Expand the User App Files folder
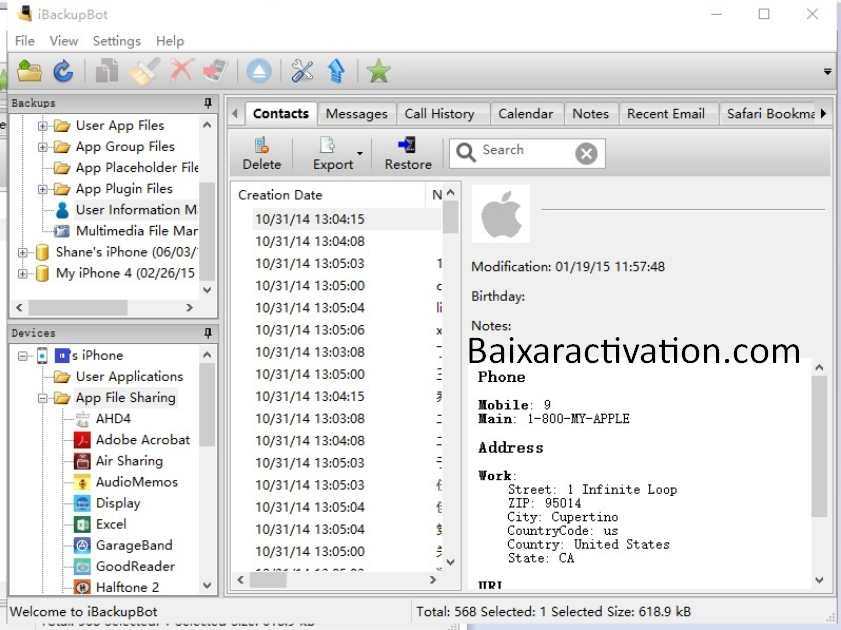 pos(42,126)
